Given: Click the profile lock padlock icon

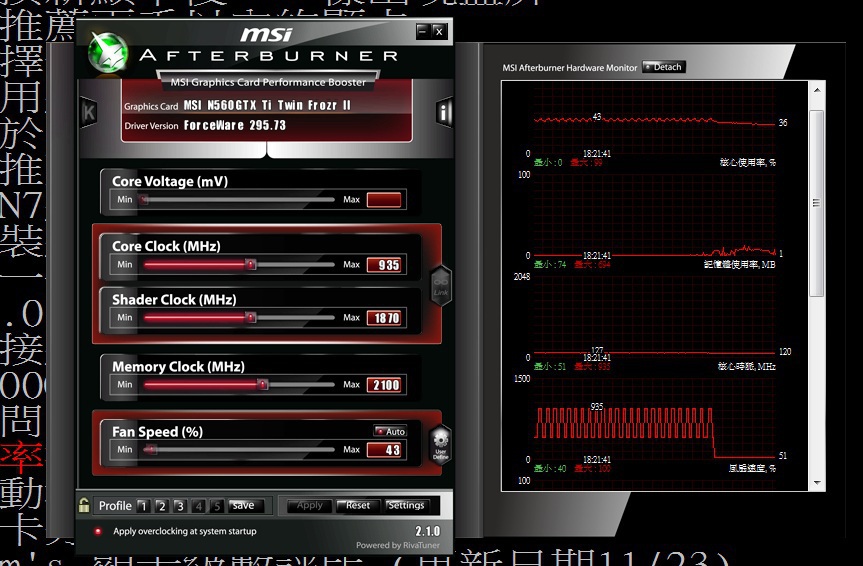Looking at the screenshot, I should (86, 506).
